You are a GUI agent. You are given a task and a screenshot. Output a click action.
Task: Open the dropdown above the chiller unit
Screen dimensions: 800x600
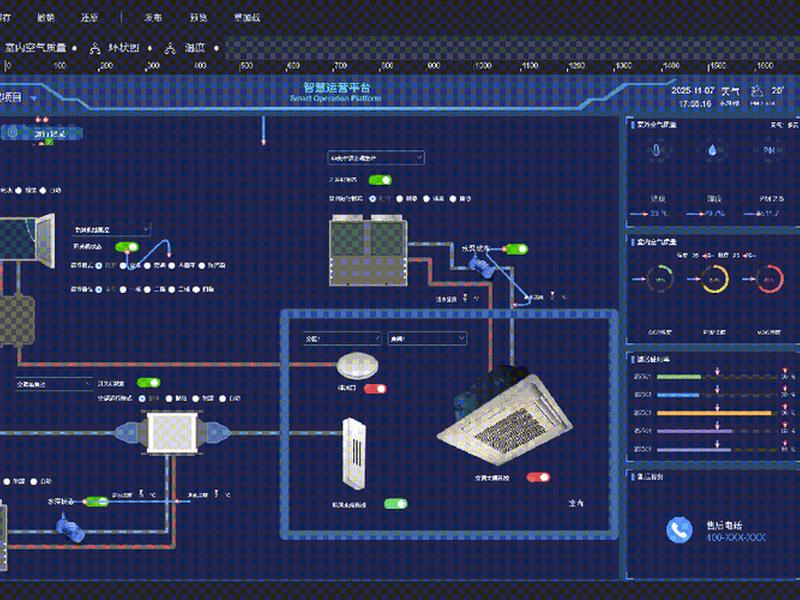(x=376, y=158)
